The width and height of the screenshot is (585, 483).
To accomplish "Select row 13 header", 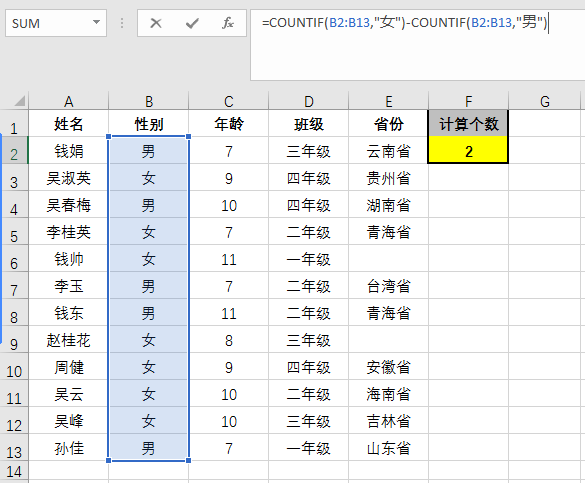I will (x=14, y=447).
